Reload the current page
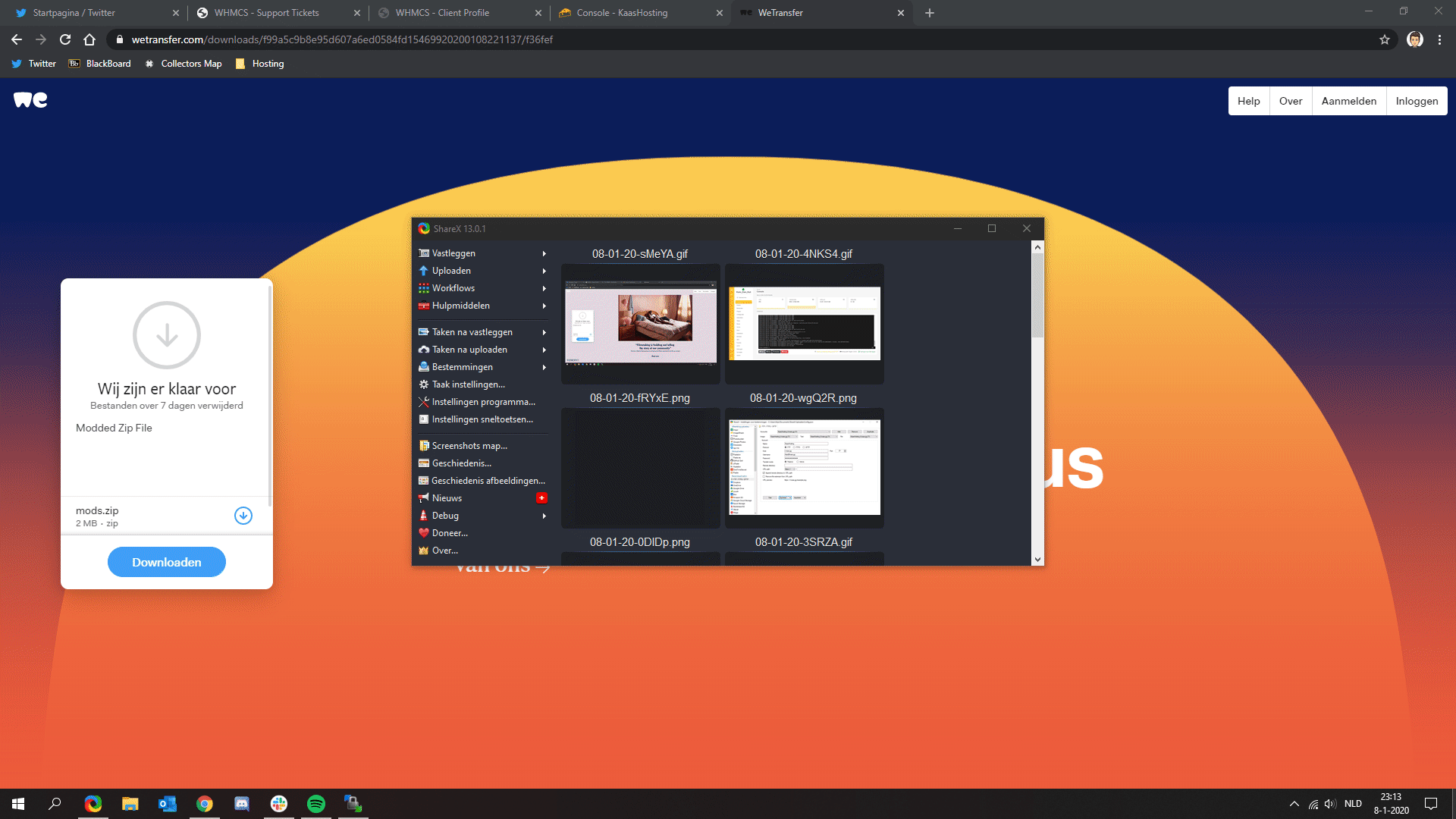 point(65,39)
